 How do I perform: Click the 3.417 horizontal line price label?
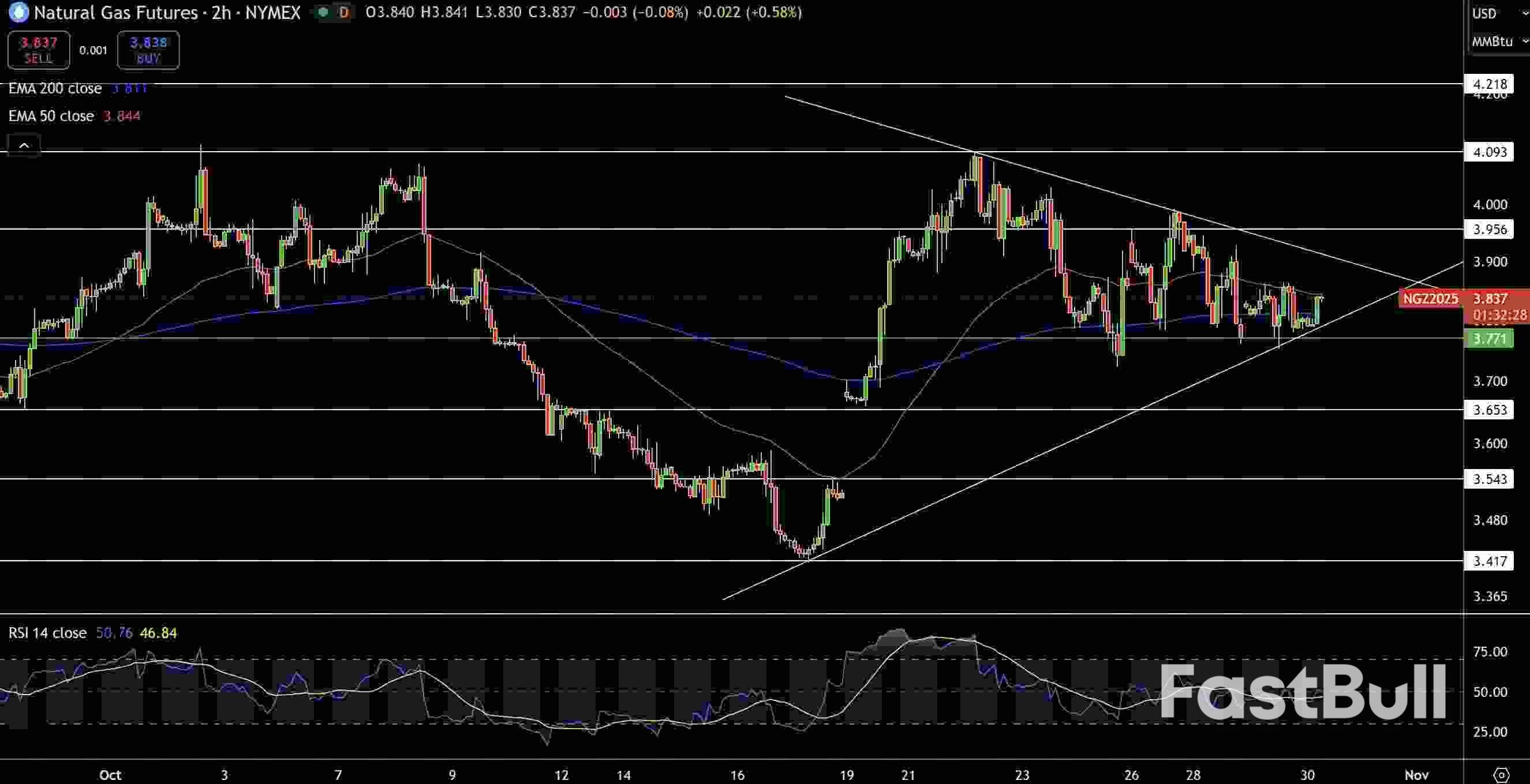tap(1490, 561)
